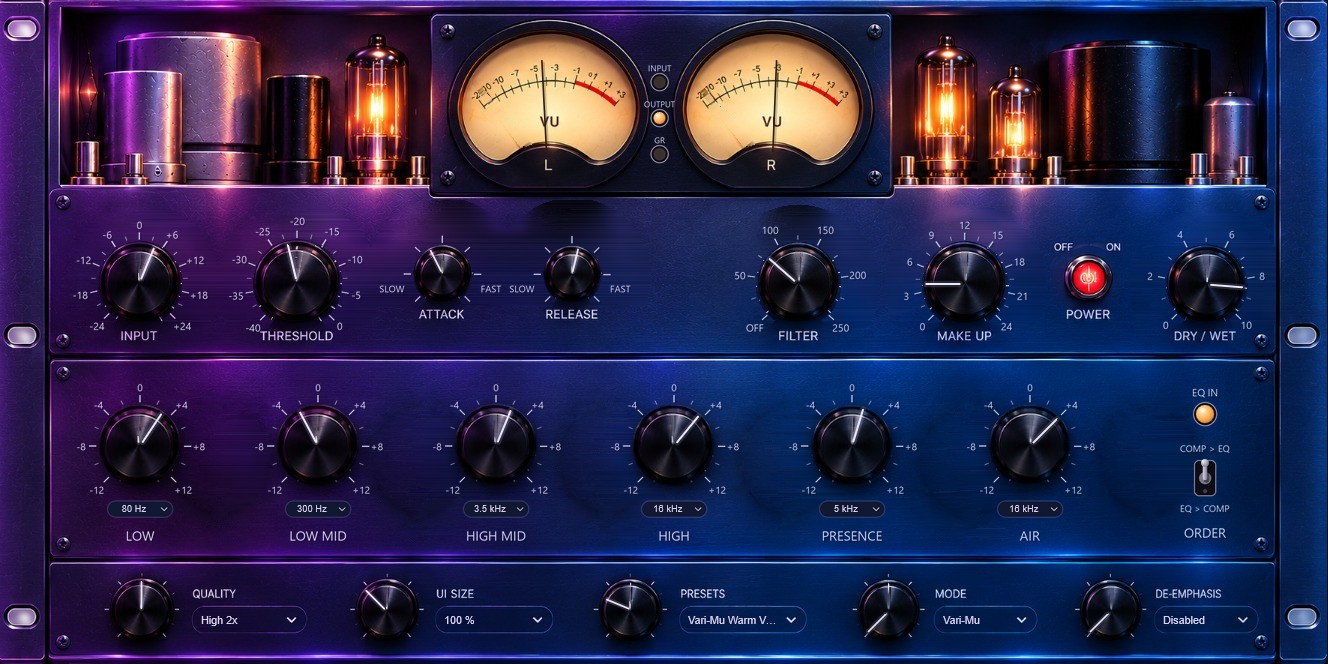This screenshot has width=1328, height=664.
Task: Toggle the red POWER button
Action: [x=1087, y=277]
